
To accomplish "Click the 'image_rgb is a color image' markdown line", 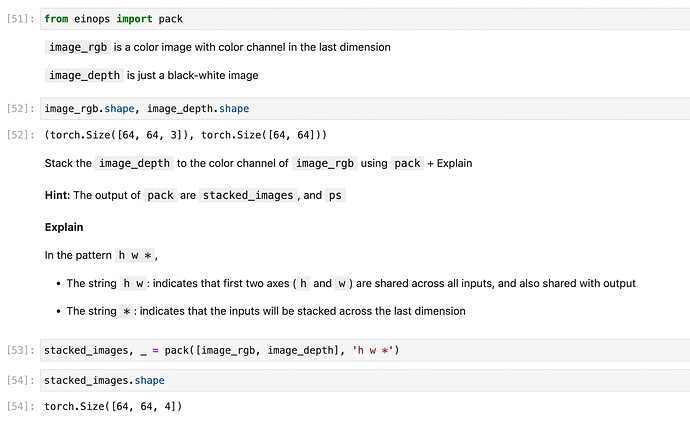I will 218,47.
